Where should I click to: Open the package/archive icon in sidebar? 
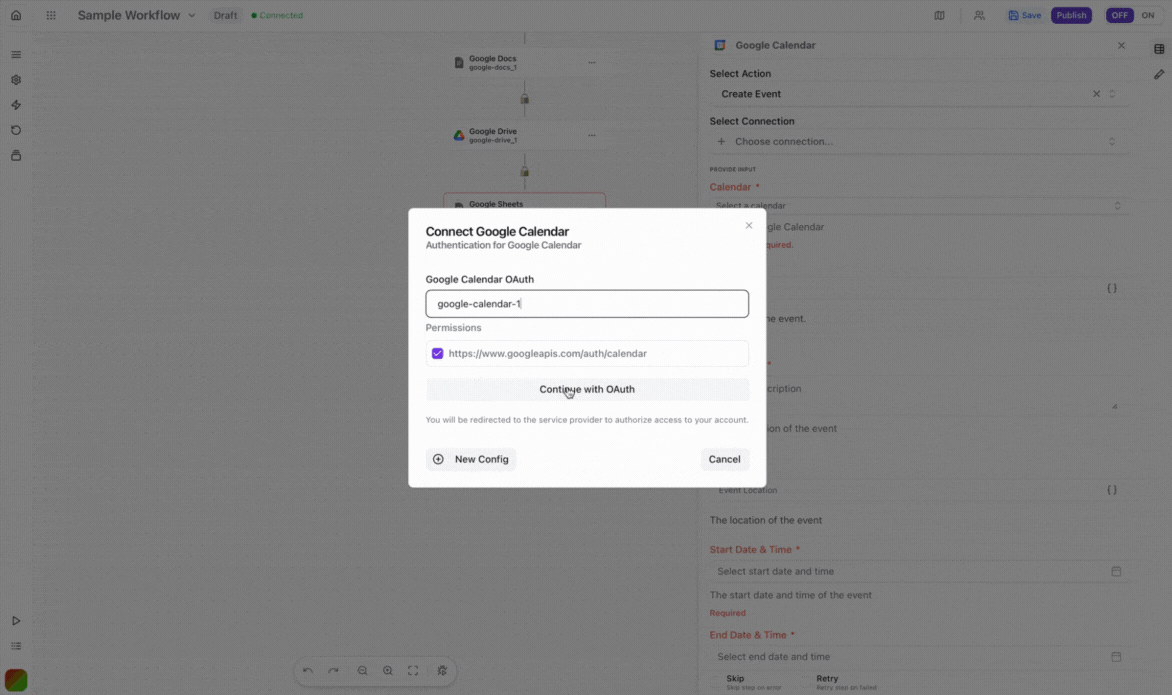[16, 155]
